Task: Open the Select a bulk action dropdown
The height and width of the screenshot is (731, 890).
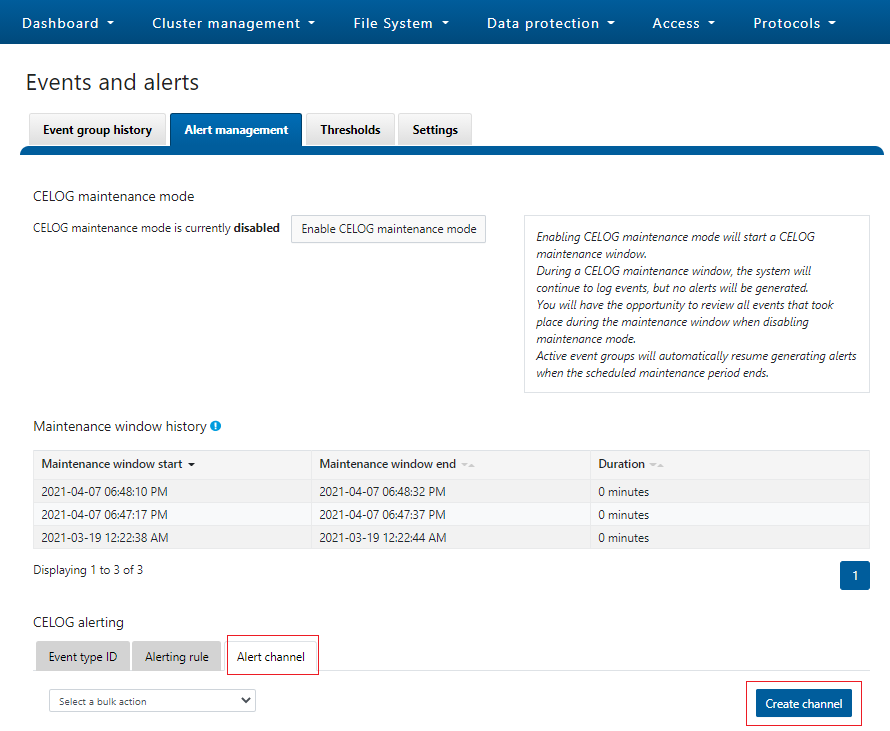Action: tap(151, 700)
